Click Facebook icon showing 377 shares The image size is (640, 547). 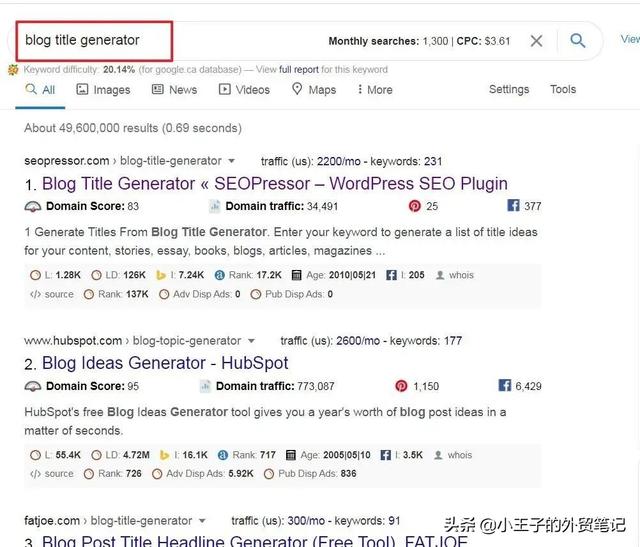[x=513, y=205]
